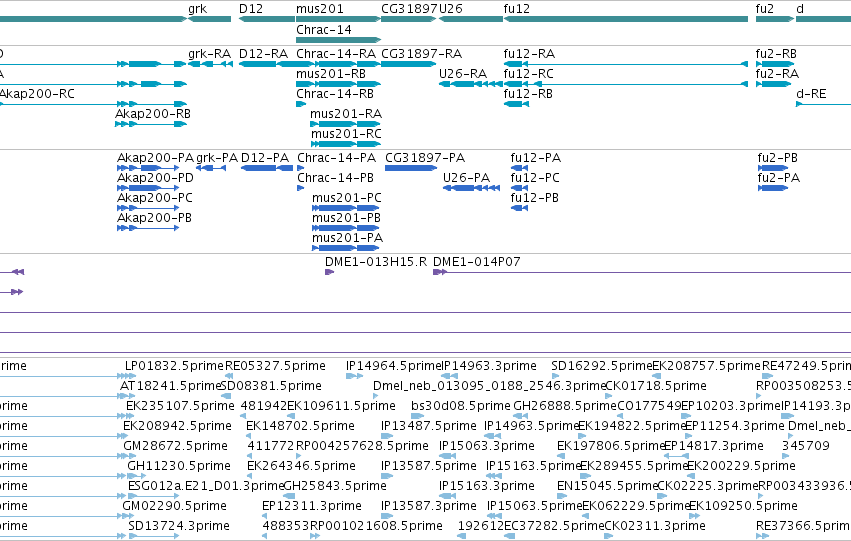
Task: Click the Akap200-RC transcript label
Action: pyautogui.click(x=37, y=94)
